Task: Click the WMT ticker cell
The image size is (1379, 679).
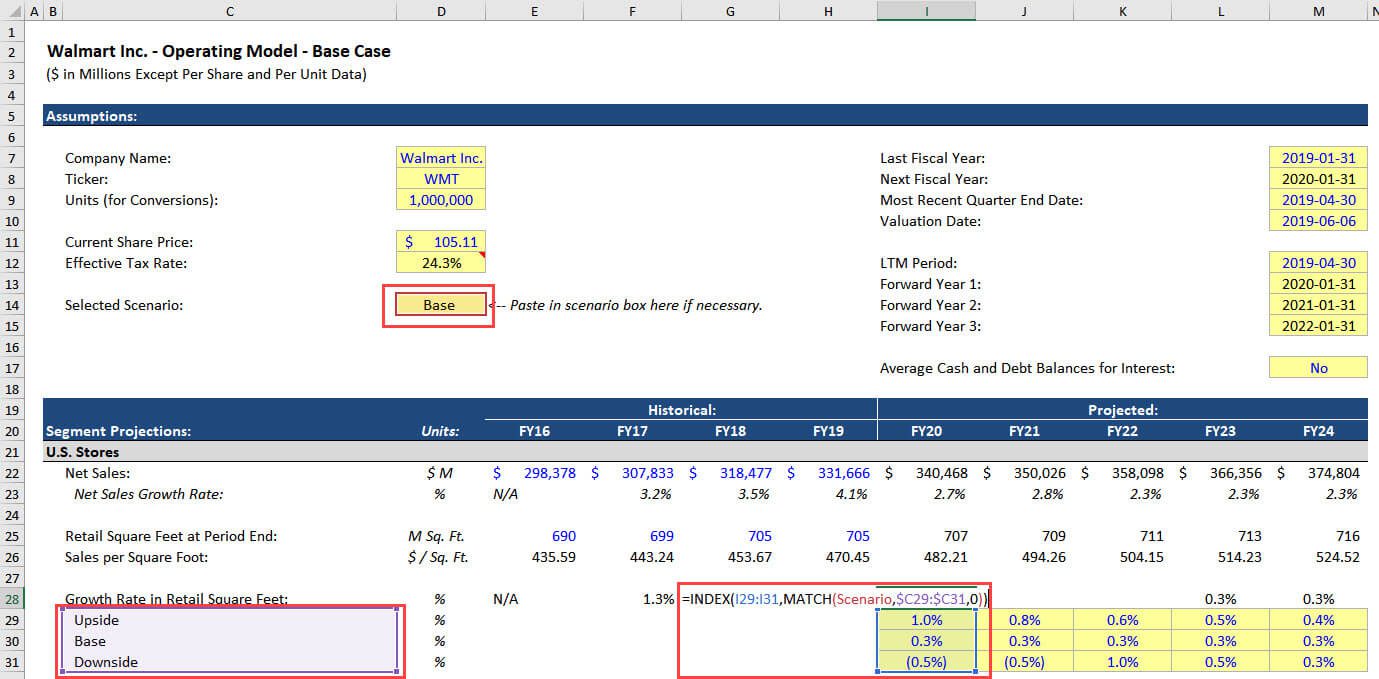Action: click(x=441, y=179)
